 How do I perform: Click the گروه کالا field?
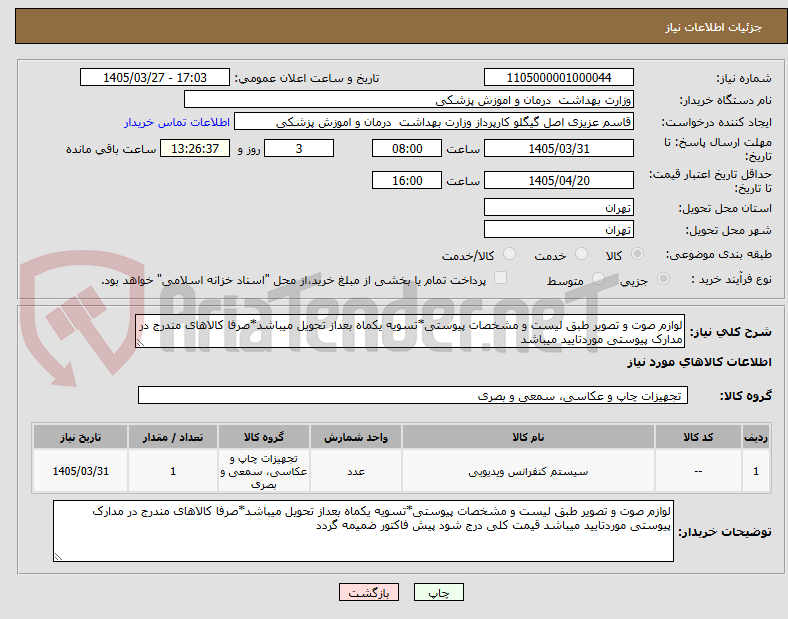(413, 395)
